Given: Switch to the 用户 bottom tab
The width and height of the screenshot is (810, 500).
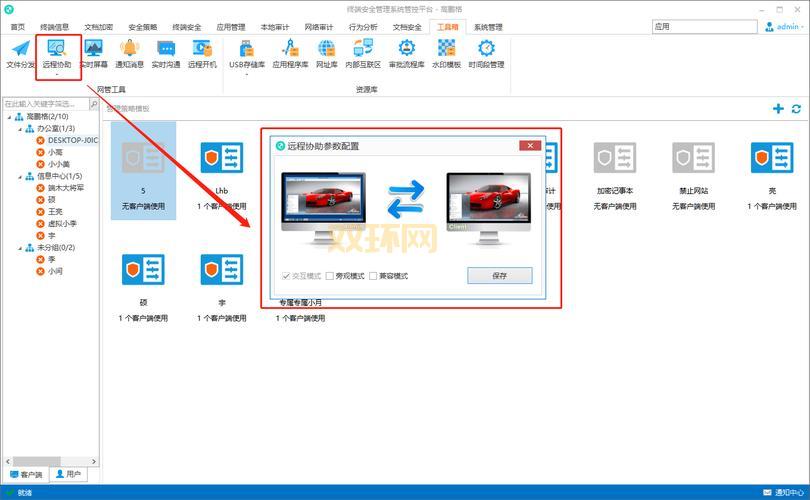Looking at the screenshot, I should (x=69, y=474).
